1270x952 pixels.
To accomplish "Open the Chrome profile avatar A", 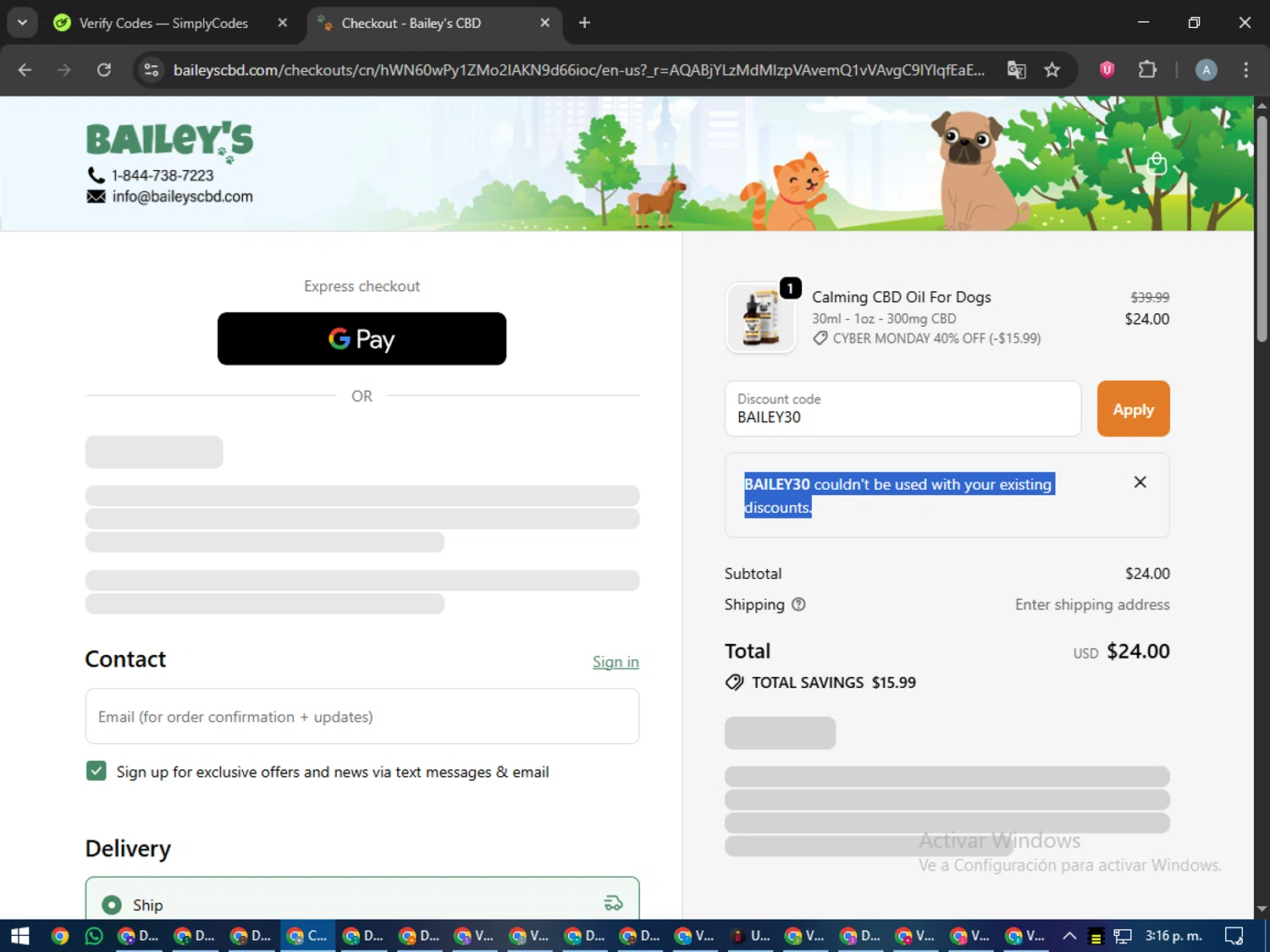I will click(x=1206, y=70).
